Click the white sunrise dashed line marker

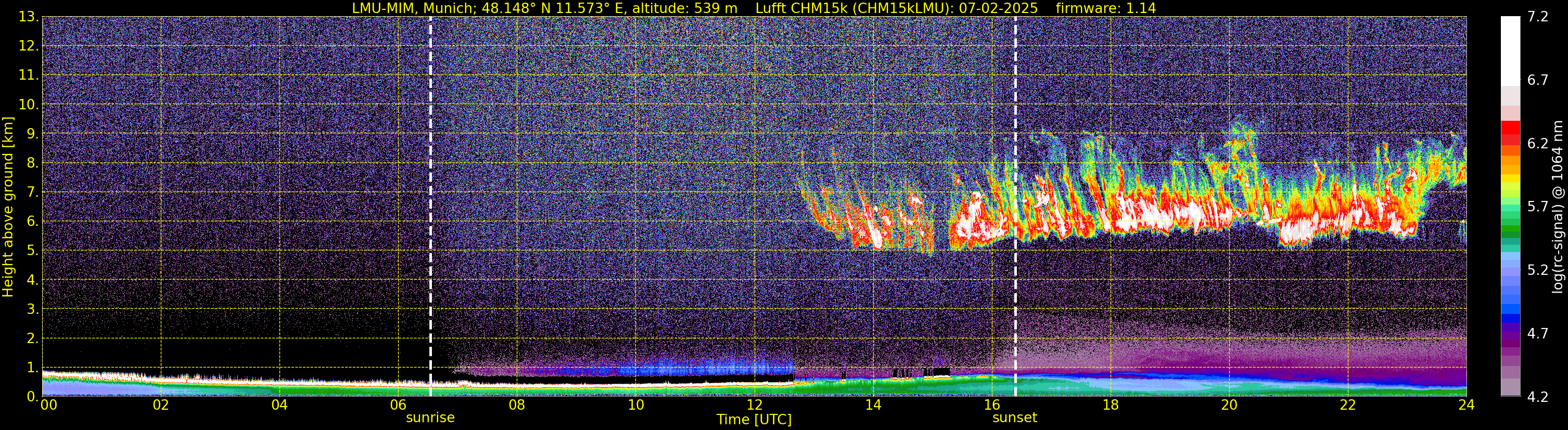(x=430, y=207)
